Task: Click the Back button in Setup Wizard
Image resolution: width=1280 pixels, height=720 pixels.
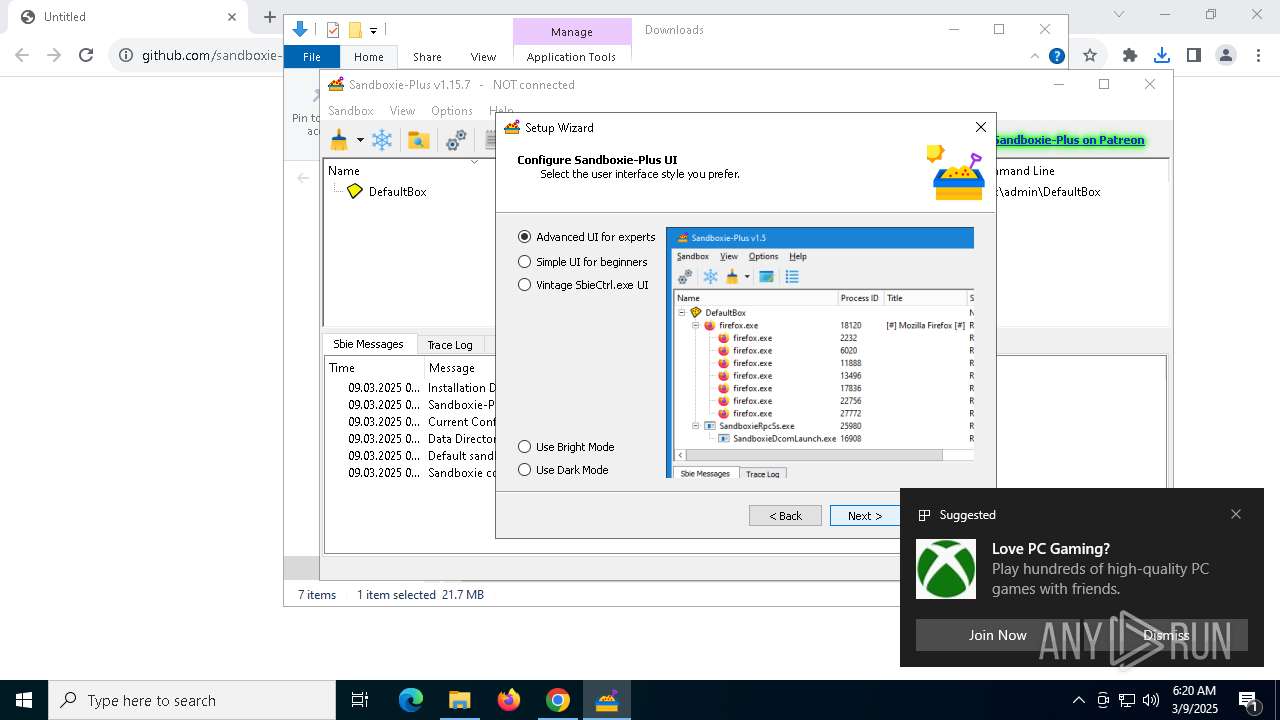Action: pyautogui.click(x=785, y=516)
